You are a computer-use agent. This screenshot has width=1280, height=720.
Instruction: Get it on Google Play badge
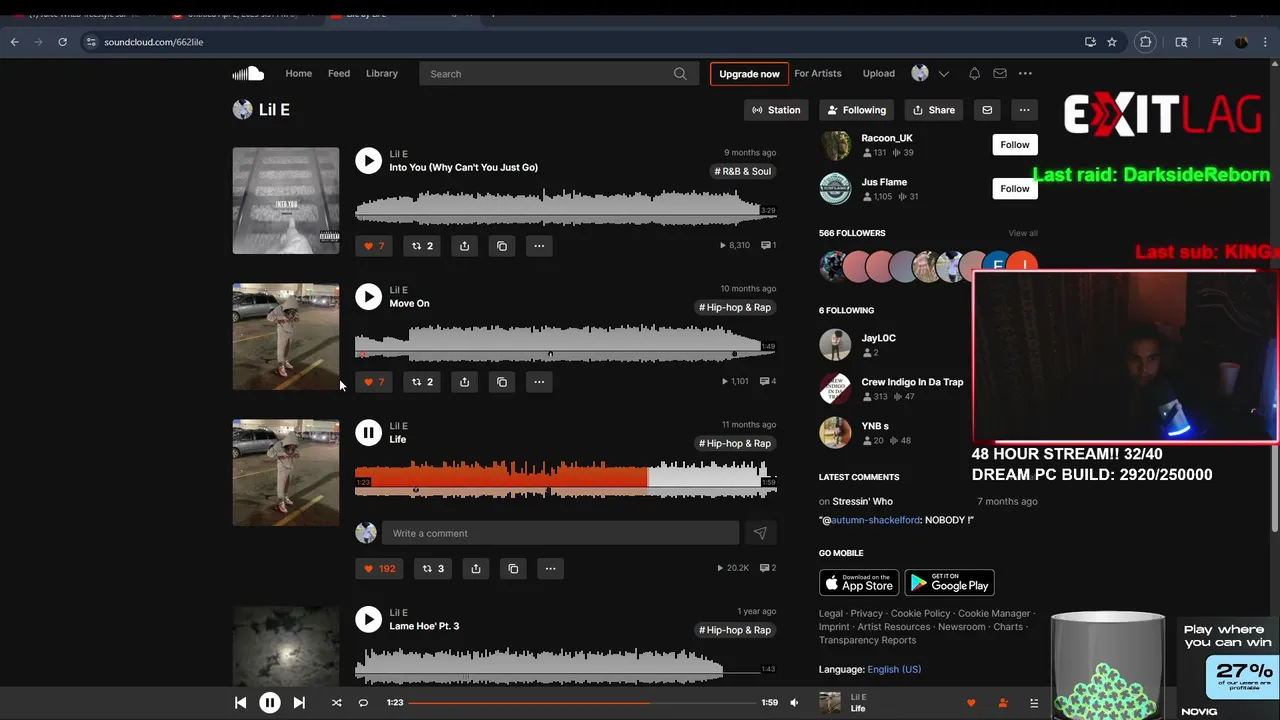(949, 583)
